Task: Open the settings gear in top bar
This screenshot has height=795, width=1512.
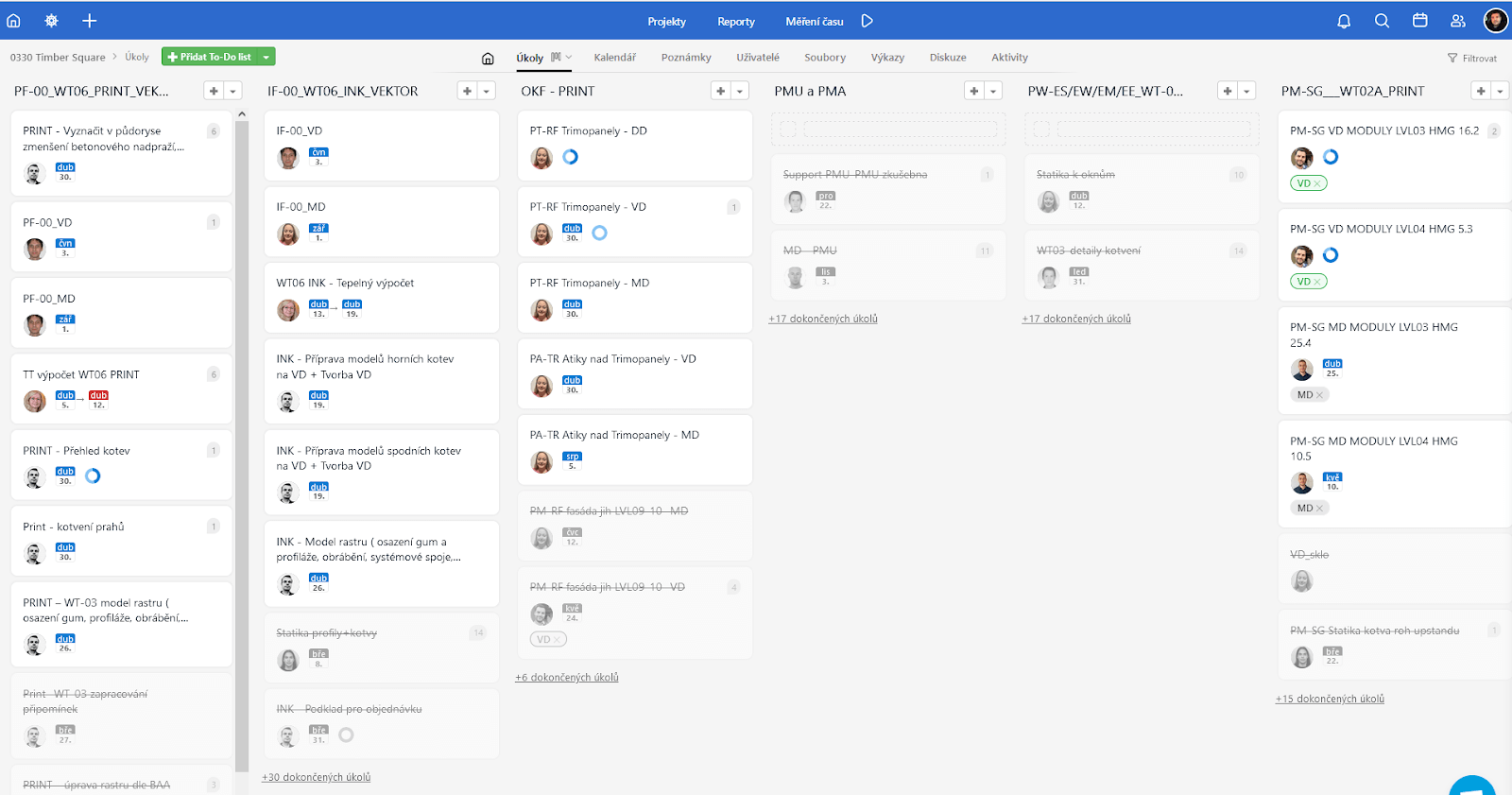Action: click(x=51, y=20)
